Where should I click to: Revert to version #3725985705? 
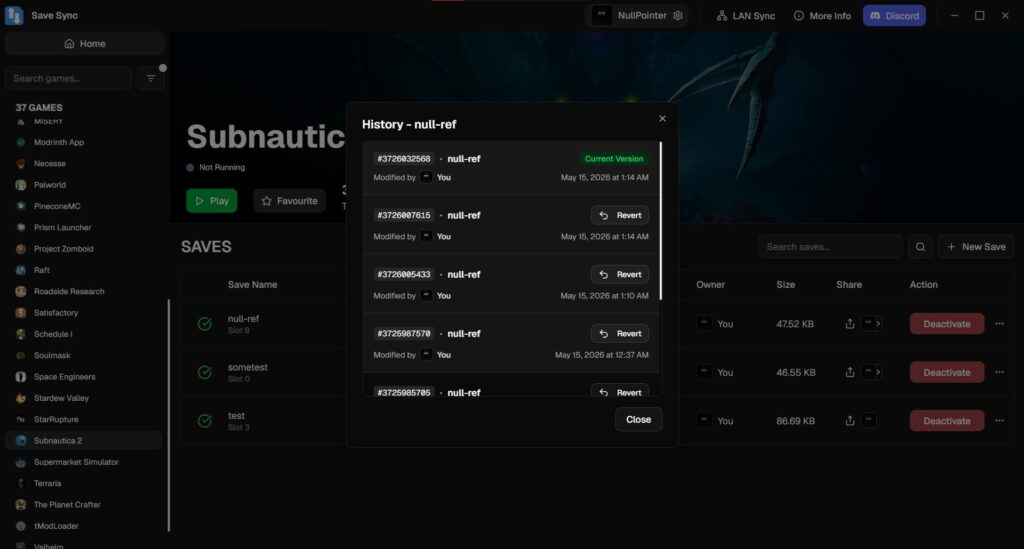tap(620, 390)
